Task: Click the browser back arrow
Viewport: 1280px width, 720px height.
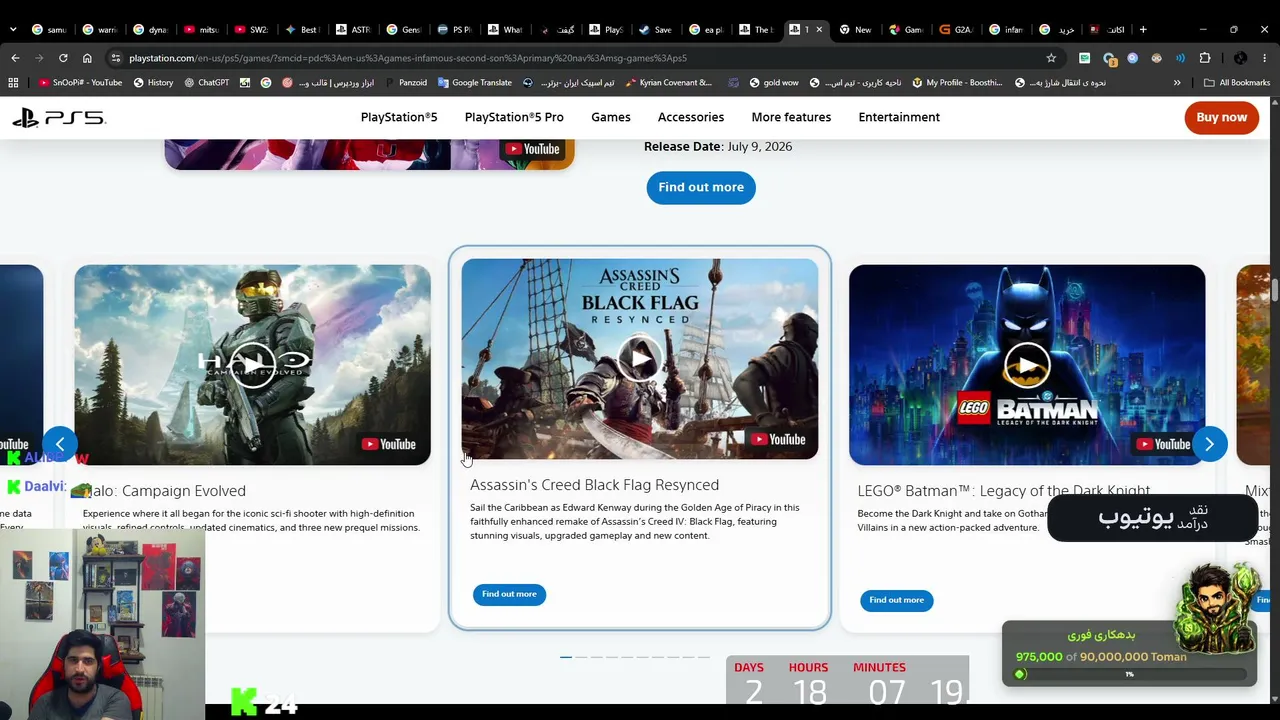Action: (x=15, y=58)
